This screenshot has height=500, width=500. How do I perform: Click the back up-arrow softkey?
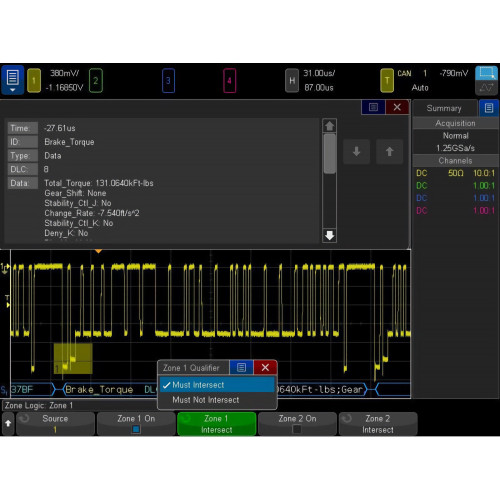(8, 423)
